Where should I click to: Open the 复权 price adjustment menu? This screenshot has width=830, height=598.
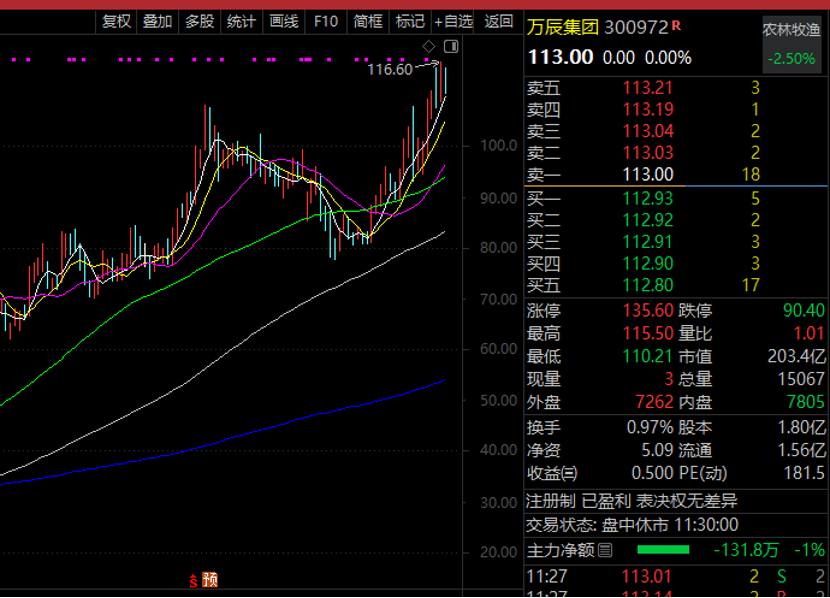point(116,21)
